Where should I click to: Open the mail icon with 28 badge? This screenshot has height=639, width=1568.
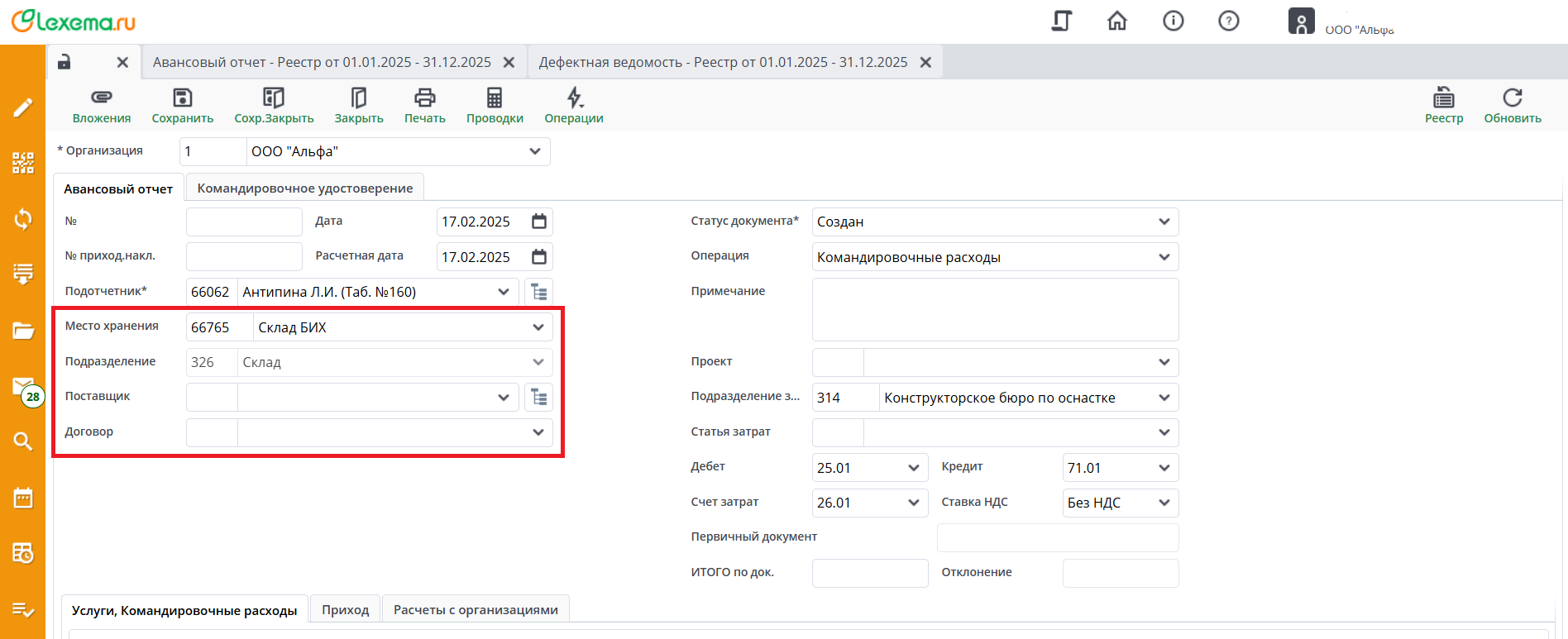tap(23, 387)
